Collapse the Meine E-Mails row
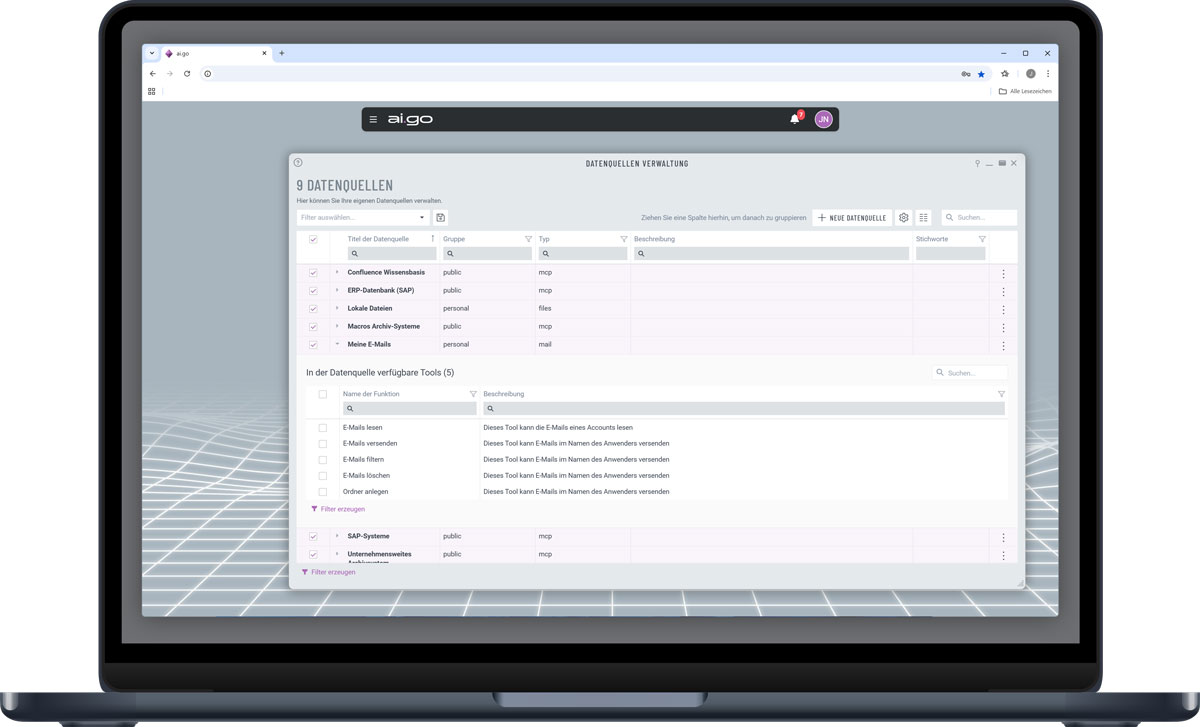Viewport: 1200px width, 727px height. 337,344
